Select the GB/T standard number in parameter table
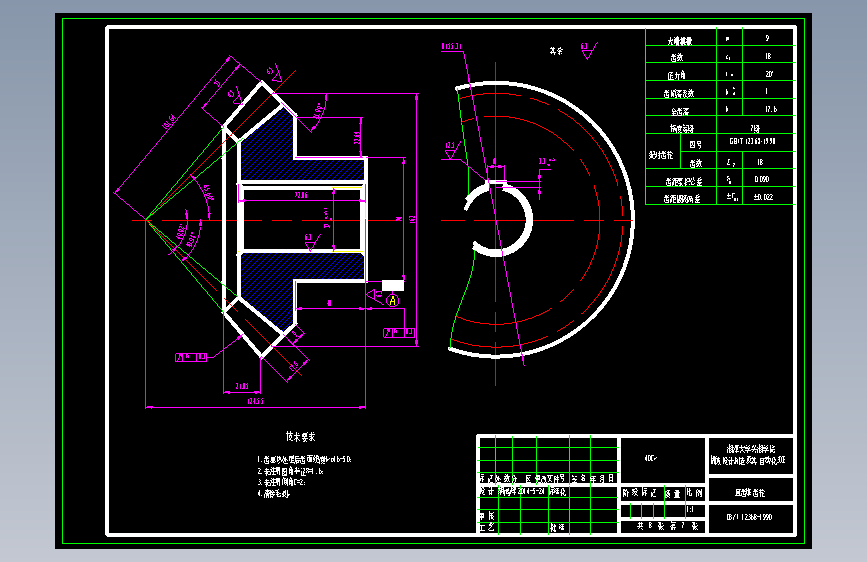Screen dimensions: 867x562 pyautogui.click(x=752, y=141)
